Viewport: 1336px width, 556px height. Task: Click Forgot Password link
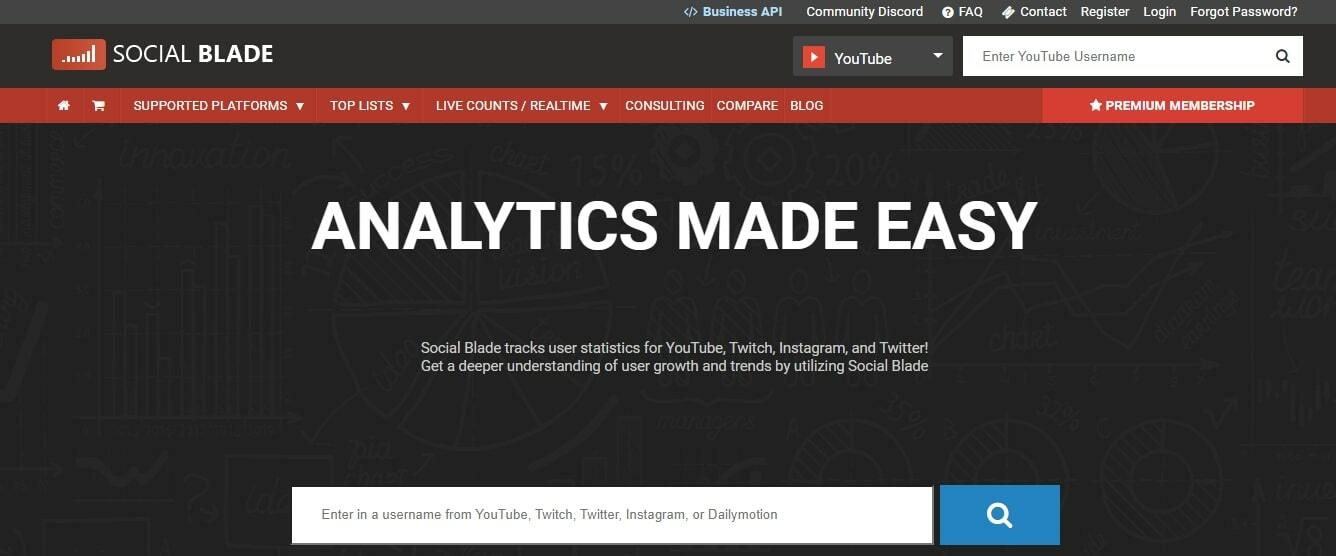click(x=1244, y=12)
